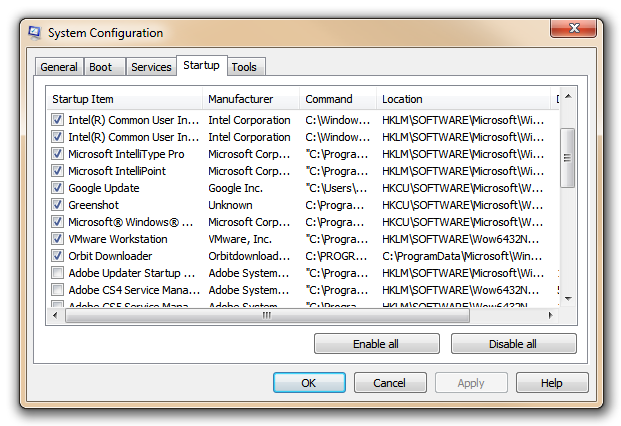Enable Adobe Updater Startup item
Image resolution: width=621 pixels, height=426 pixels.
[57, 273]
